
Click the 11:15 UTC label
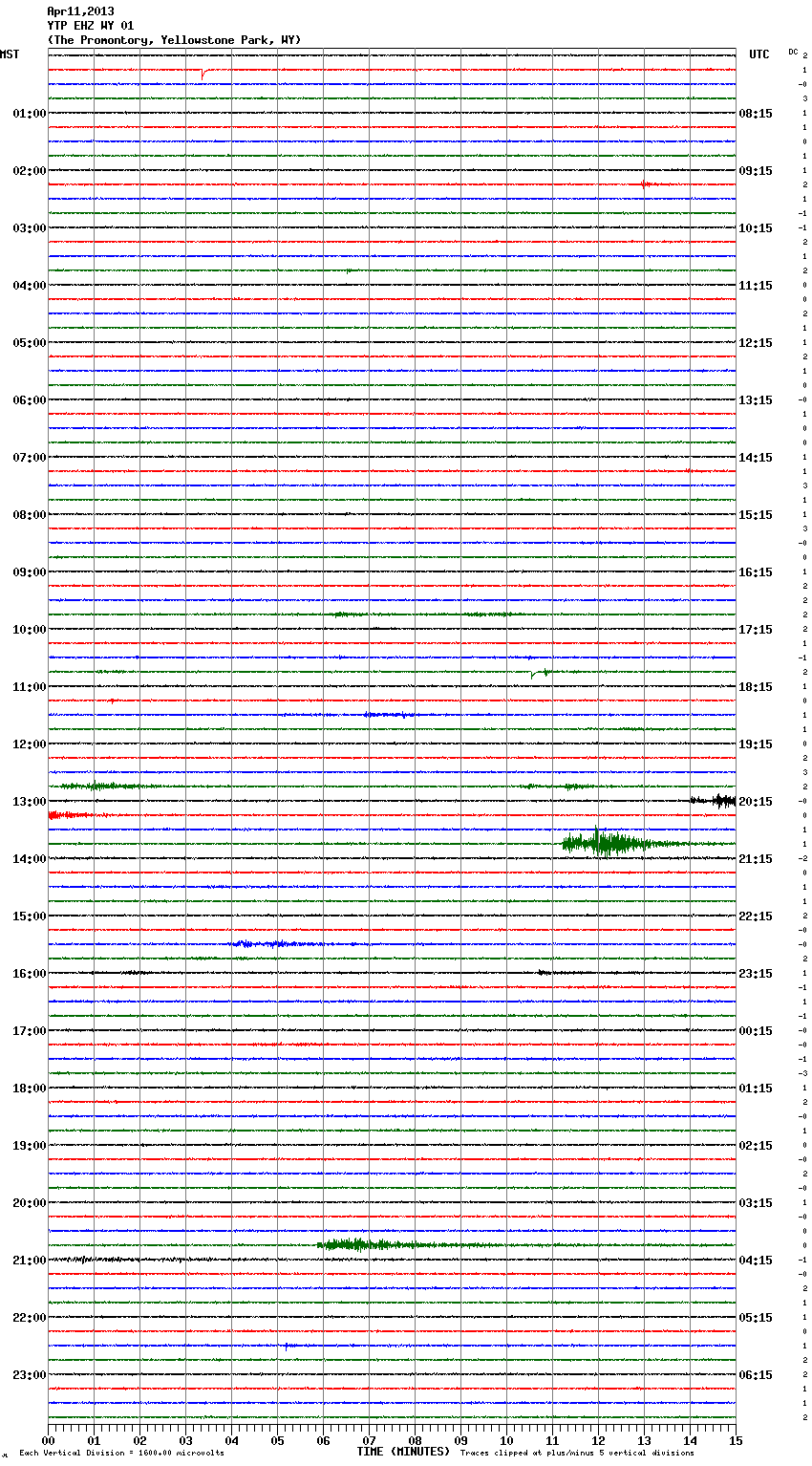[x=756, y=286]
